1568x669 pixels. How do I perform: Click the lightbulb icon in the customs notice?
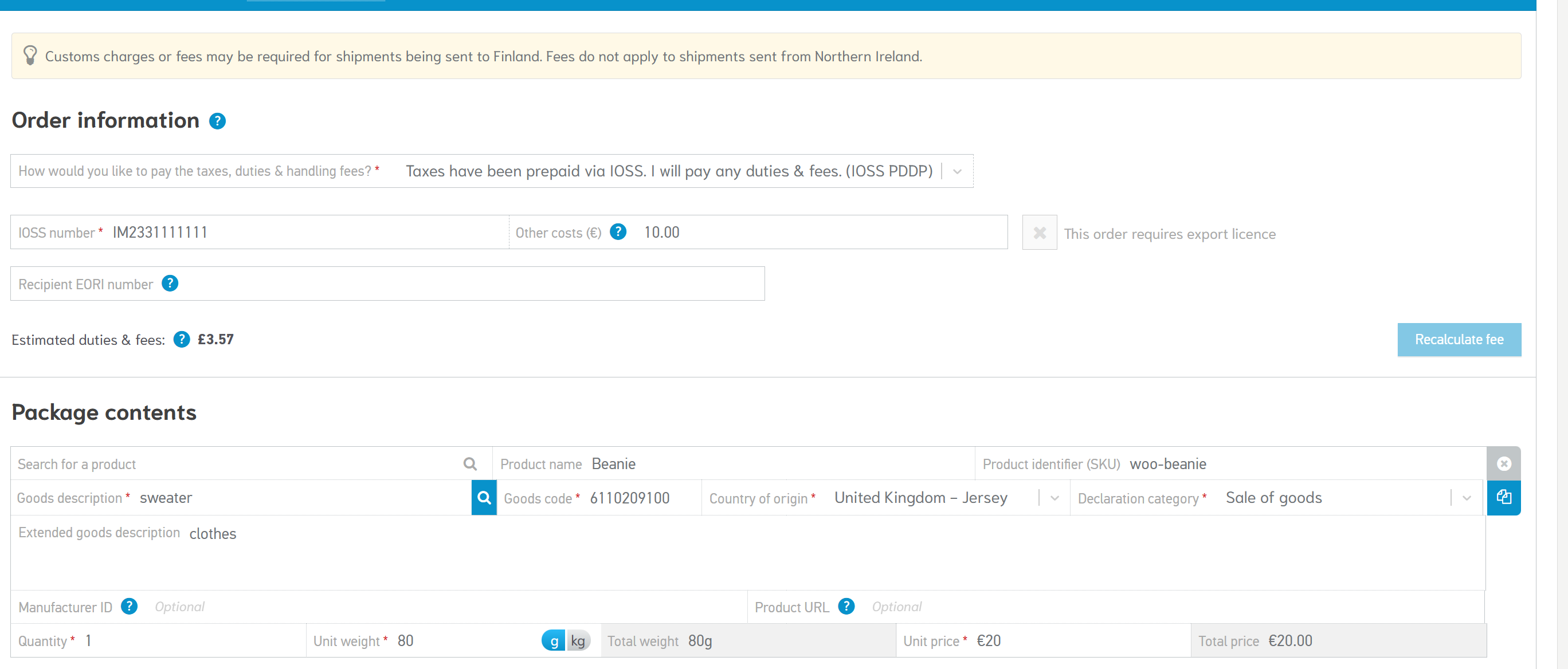tap(30, 56)
